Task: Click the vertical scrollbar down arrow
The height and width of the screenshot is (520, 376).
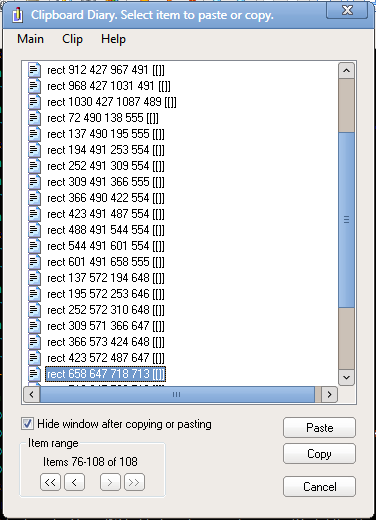Action: click(x=346, y=377)
